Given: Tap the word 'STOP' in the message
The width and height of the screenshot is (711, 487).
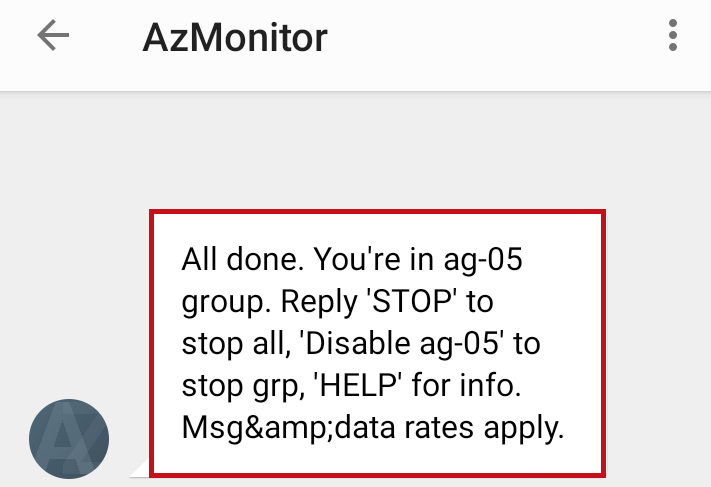Looking at the screenshot, I should click(414, 301).
